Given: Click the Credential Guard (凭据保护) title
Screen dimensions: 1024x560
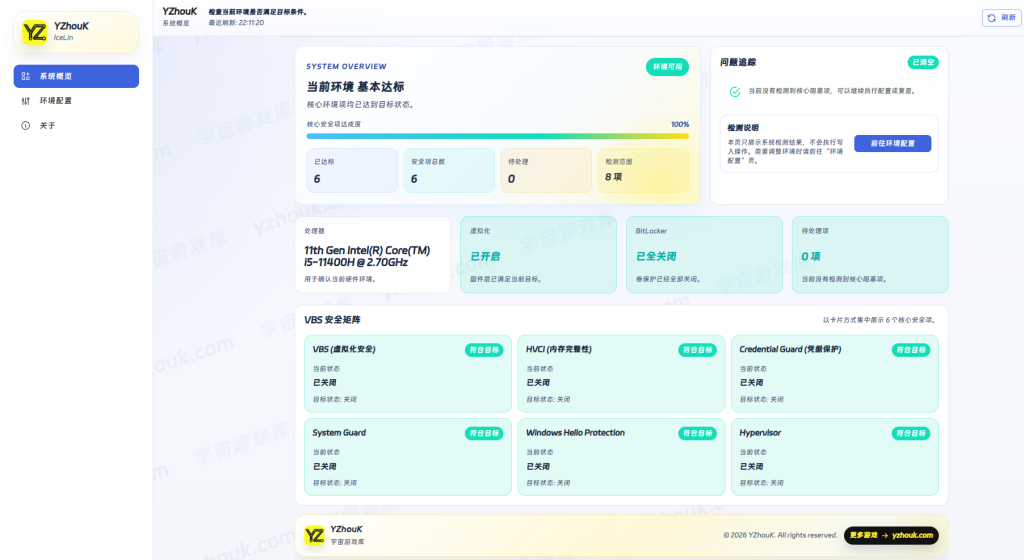Looking at the screenshot, I should pos(790,349).
